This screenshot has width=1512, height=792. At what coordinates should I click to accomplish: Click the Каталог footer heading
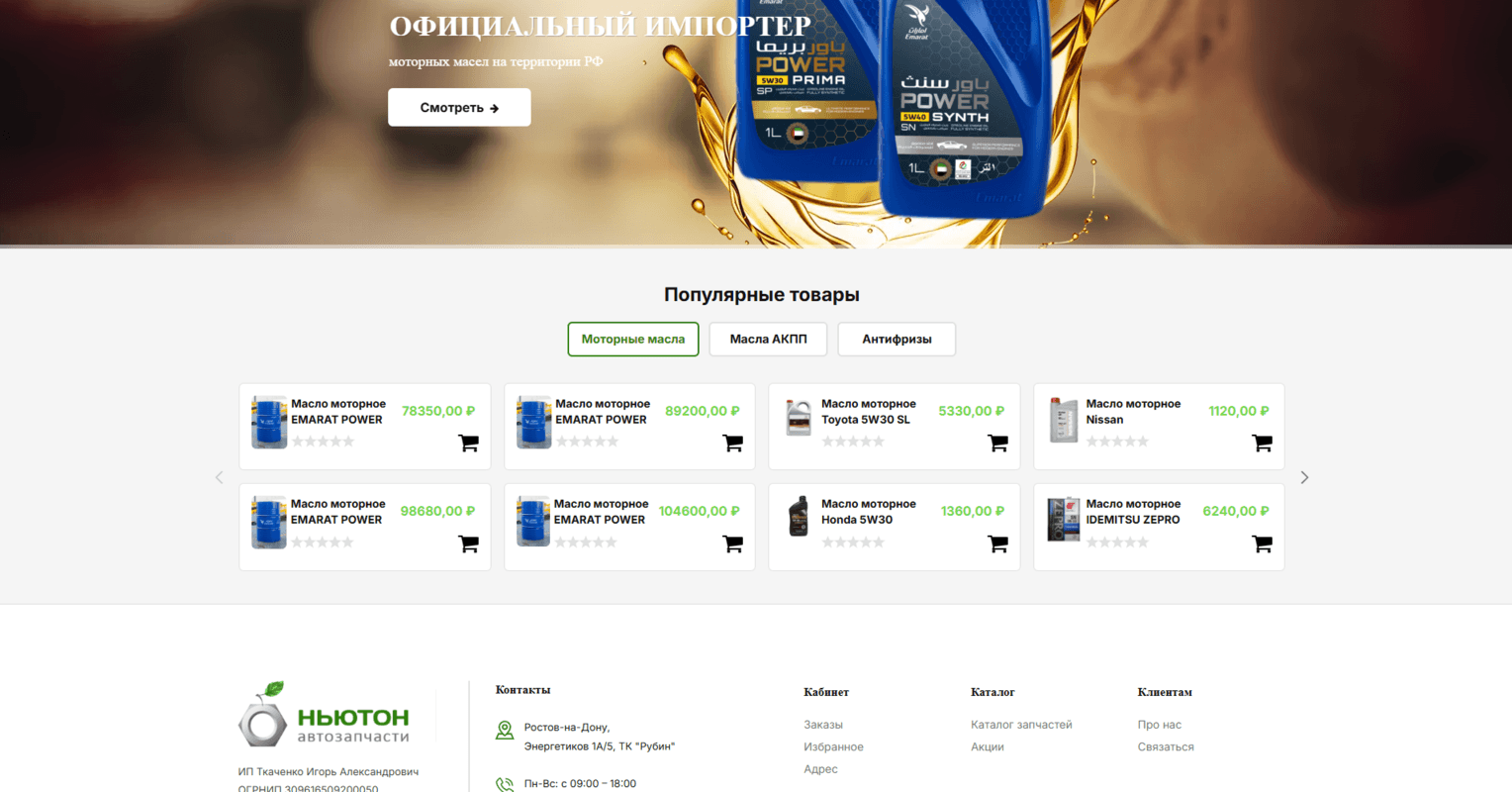pyautogui.click(x=992, y=692)
